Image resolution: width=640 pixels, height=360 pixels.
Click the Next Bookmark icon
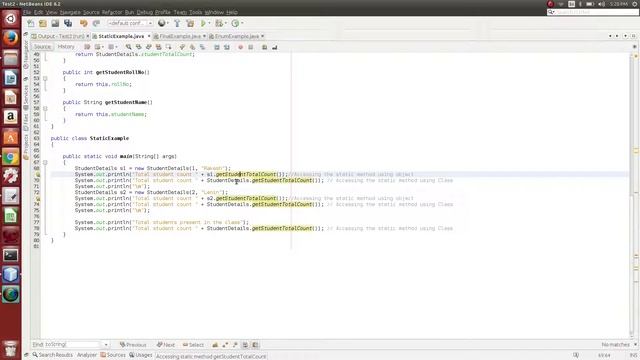pyautogui.click(x=192, y=47)
